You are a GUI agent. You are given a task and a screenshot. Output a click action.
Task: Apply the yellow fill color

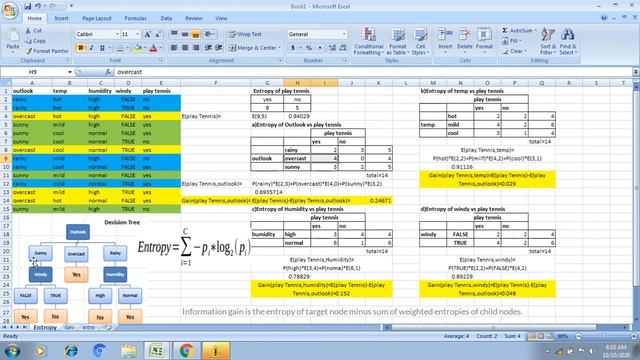(x=138, y=48)
